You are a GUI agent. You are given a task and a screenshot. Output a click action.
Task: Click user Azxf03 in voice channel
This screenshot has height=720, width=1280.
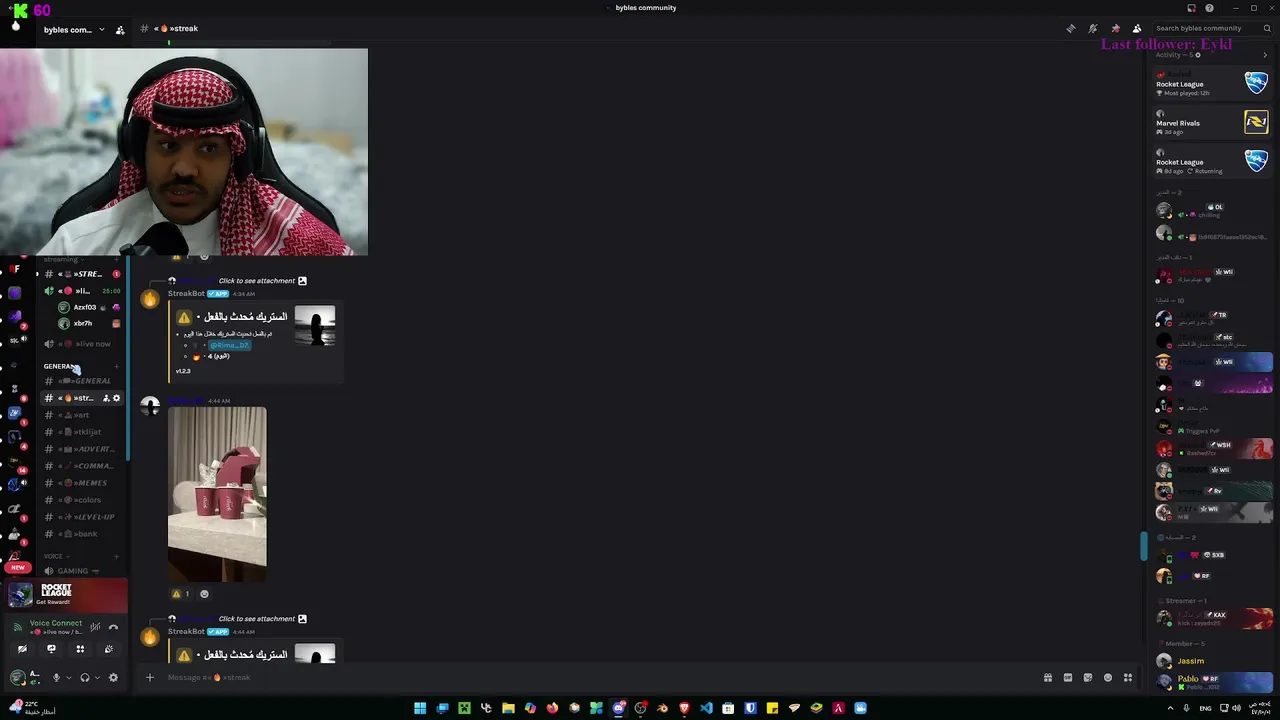[x=90, y=307]
